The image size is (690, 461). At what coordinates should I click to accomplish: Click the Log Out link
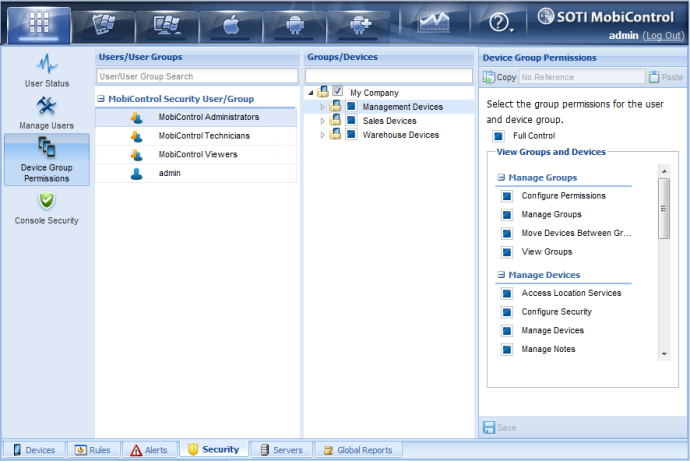663,36
